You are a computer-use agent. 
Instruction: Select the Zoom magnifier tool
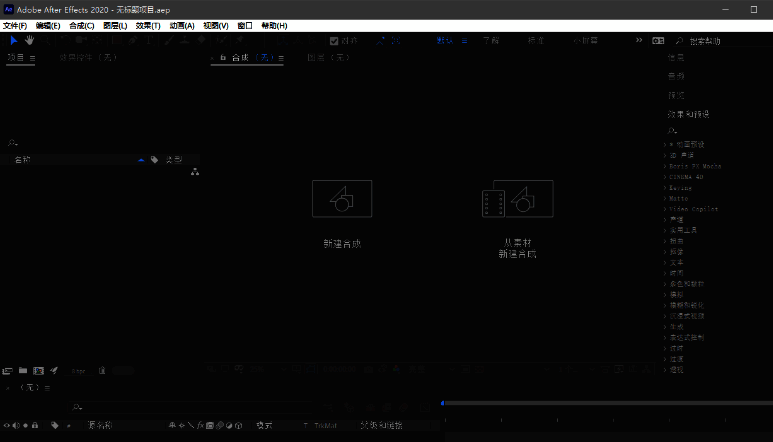click(x=46, y=40)
